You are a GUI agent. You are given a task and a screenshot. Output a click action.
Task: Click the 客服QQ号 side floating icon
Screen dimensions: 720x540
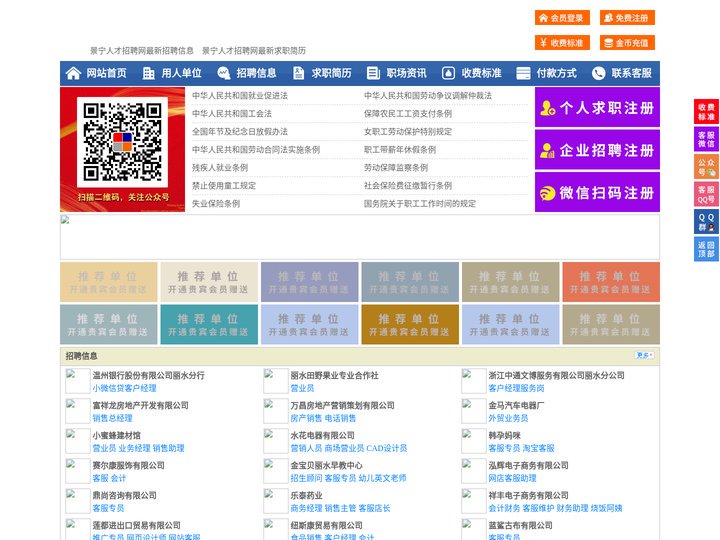point(706,194)
